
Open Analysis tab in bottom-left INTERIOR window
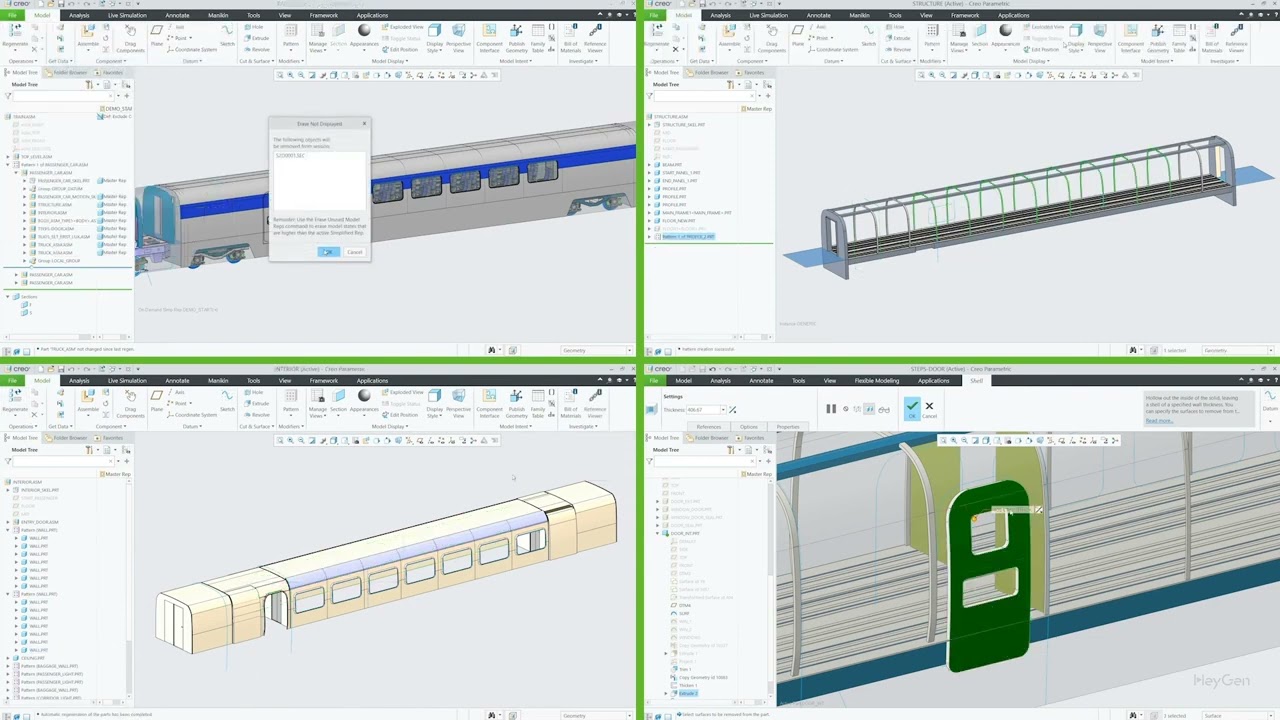[79, 380]
